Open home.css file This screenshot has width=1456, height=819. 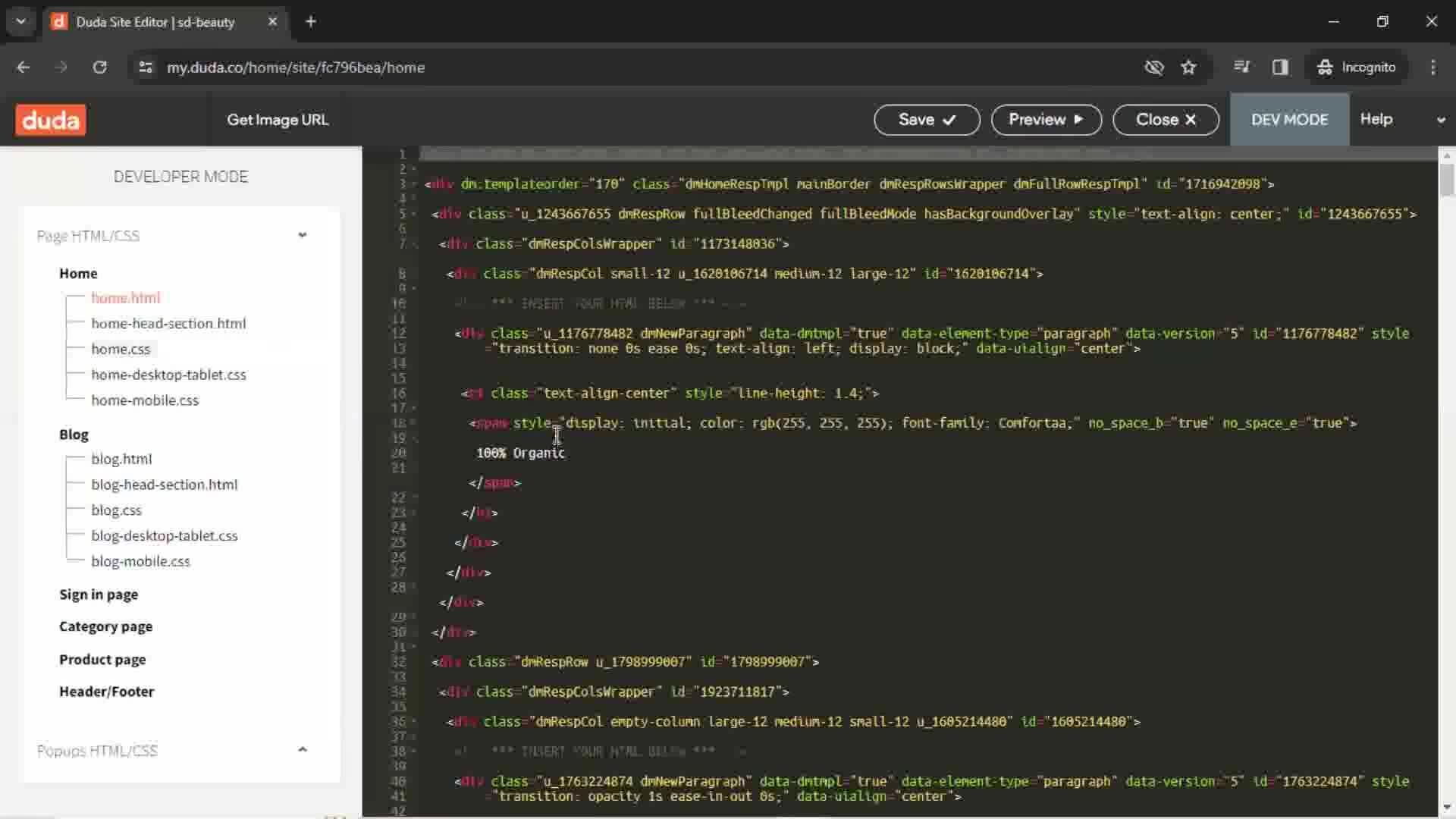tap(121, 349)
